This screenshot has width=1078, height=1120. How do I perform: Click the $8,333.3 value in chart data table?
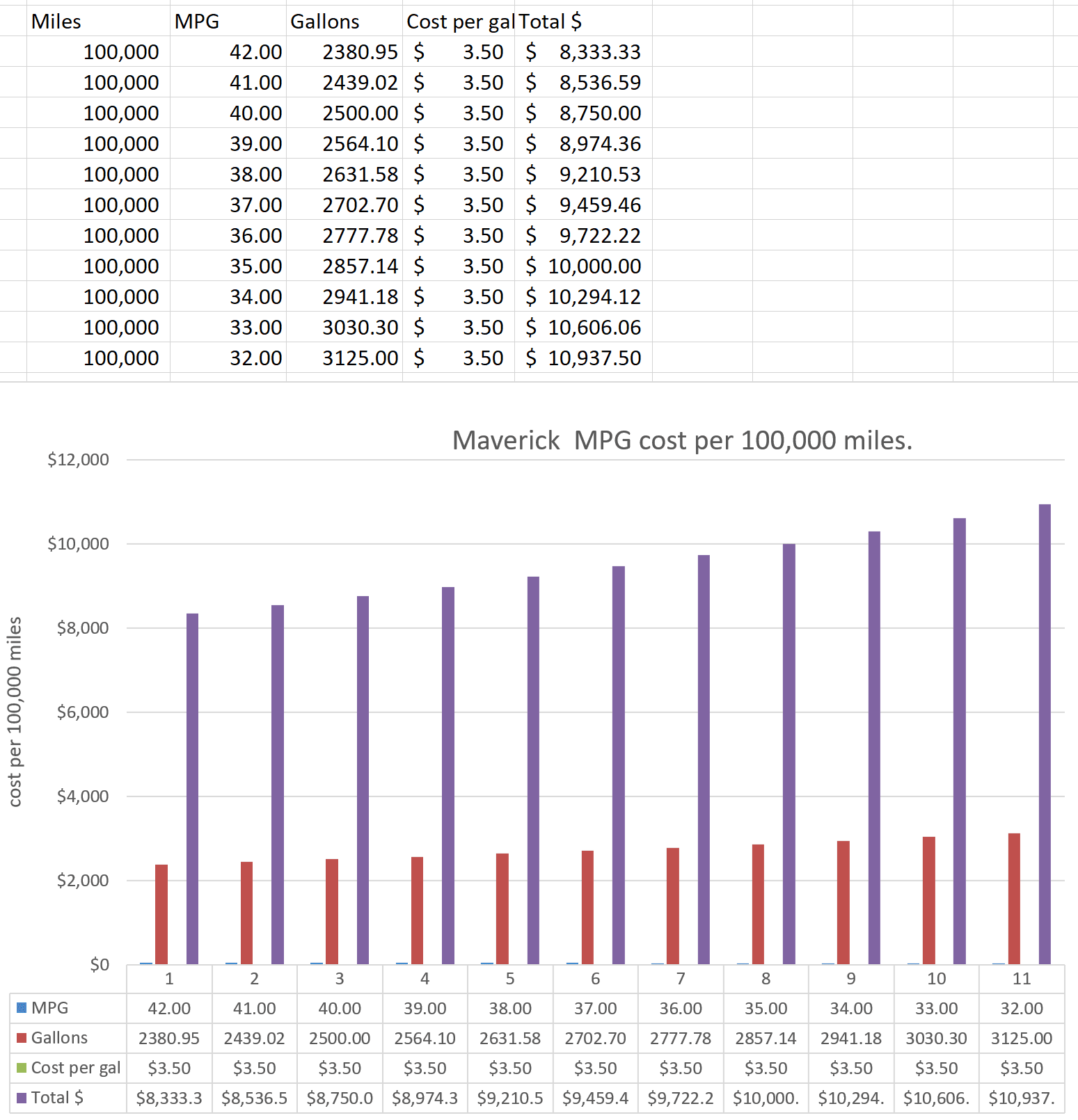point(169,1098)
